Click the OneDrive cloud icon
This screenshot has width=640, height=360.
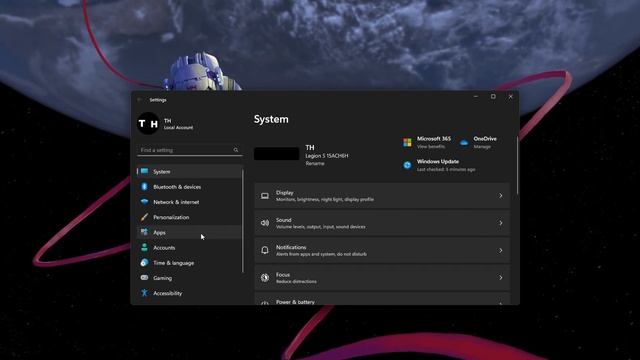click(464, 142)
